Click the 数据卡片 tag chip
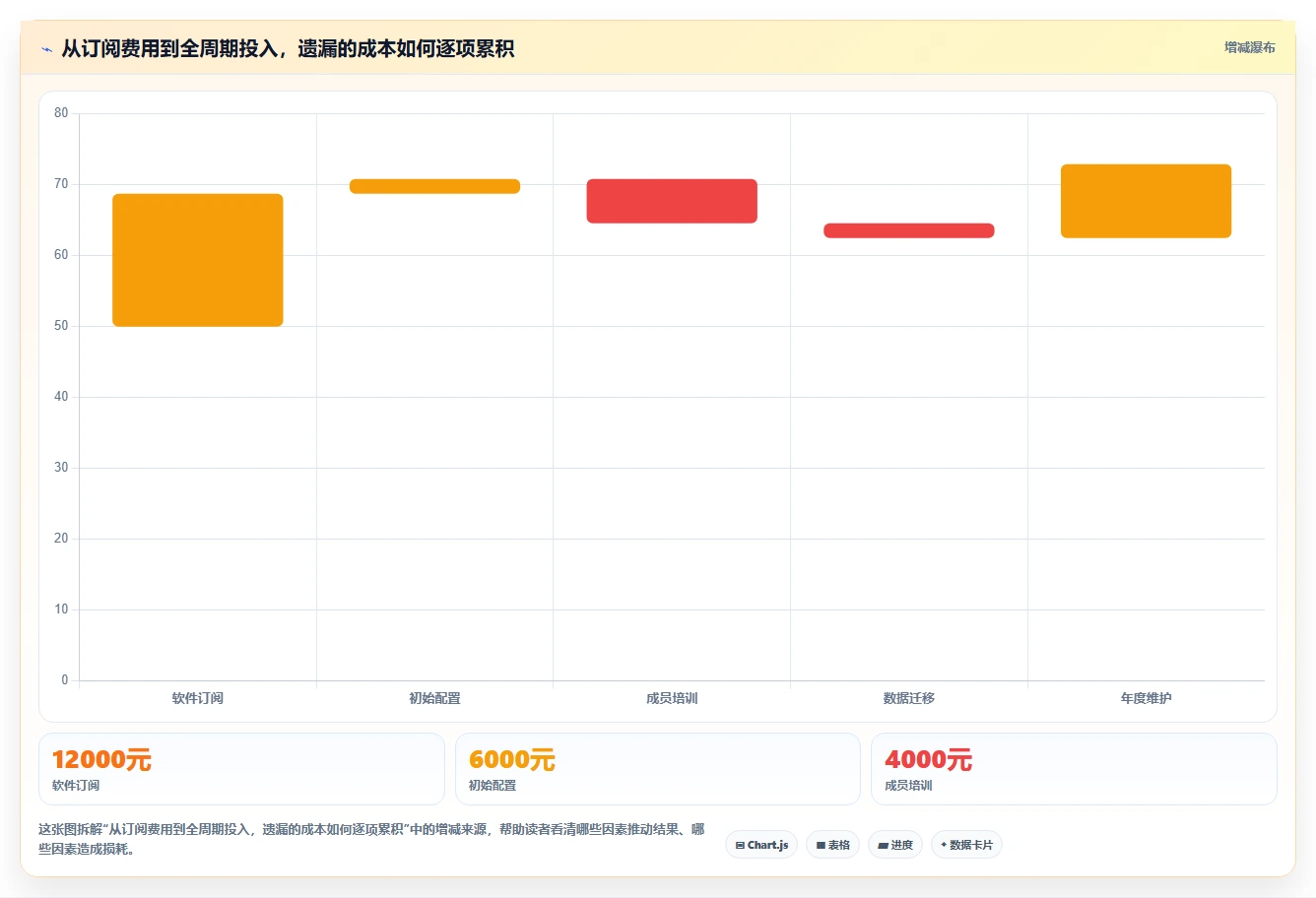Screen dimensions: 1316x898 pos(966,845)
